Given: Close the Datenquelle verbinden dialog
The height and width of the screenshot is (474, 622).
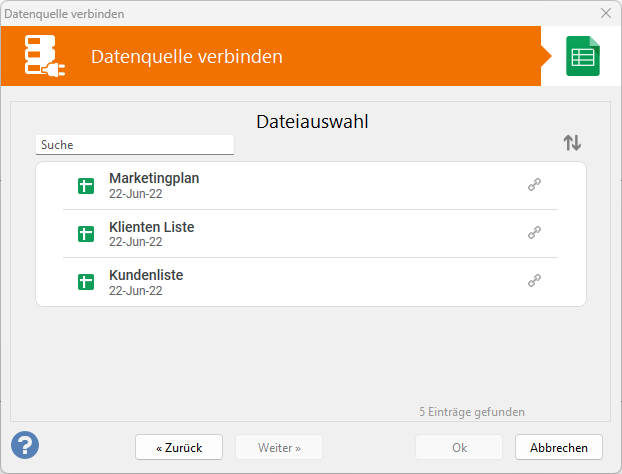Looking at the screenshot, I should (x=606, y=13).
